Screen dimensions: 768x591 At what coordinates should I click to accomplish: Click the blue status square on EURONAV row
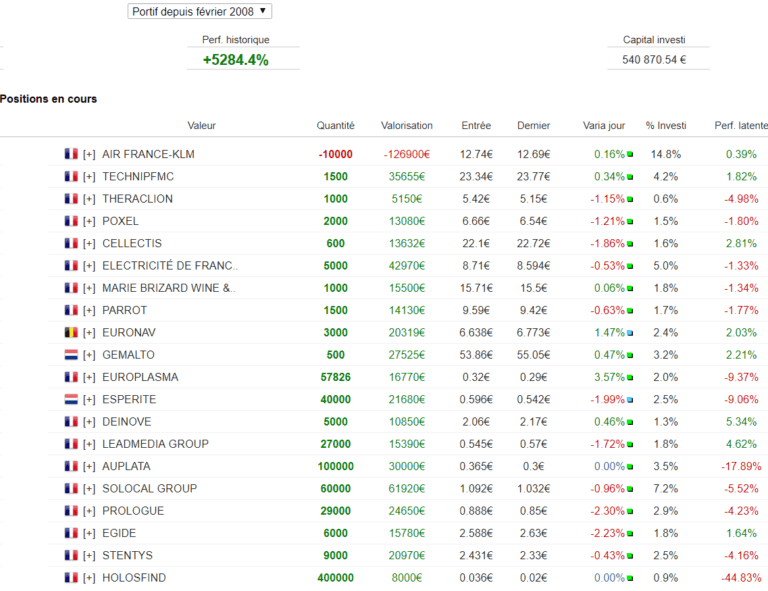631,333
